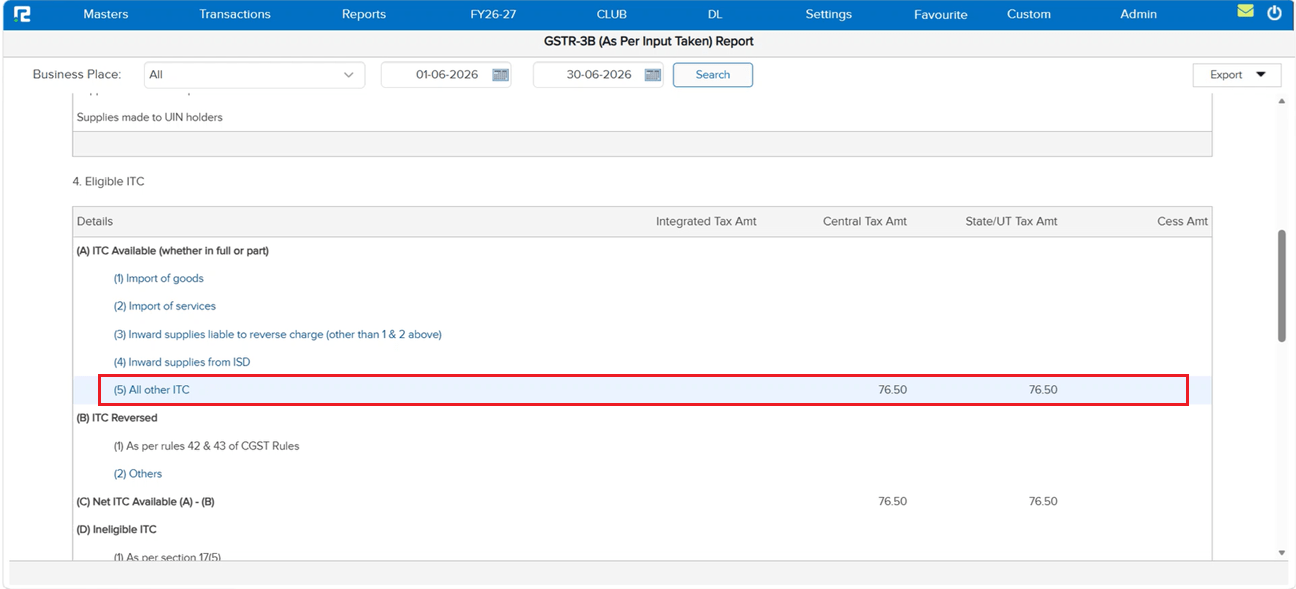This screenshot has width=1296, height=589.
Task: Select State/UT Tax 76.50 in Net ITC Available row
Action: coord(1043,502)
